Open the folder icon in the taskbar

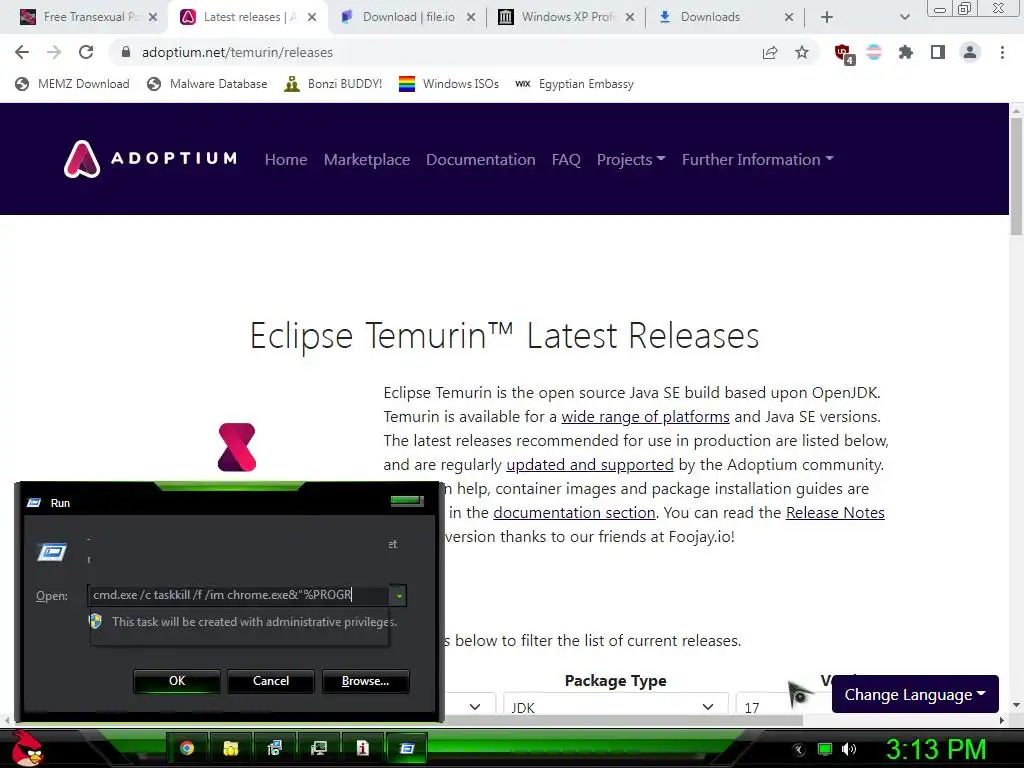coord(231,748)
